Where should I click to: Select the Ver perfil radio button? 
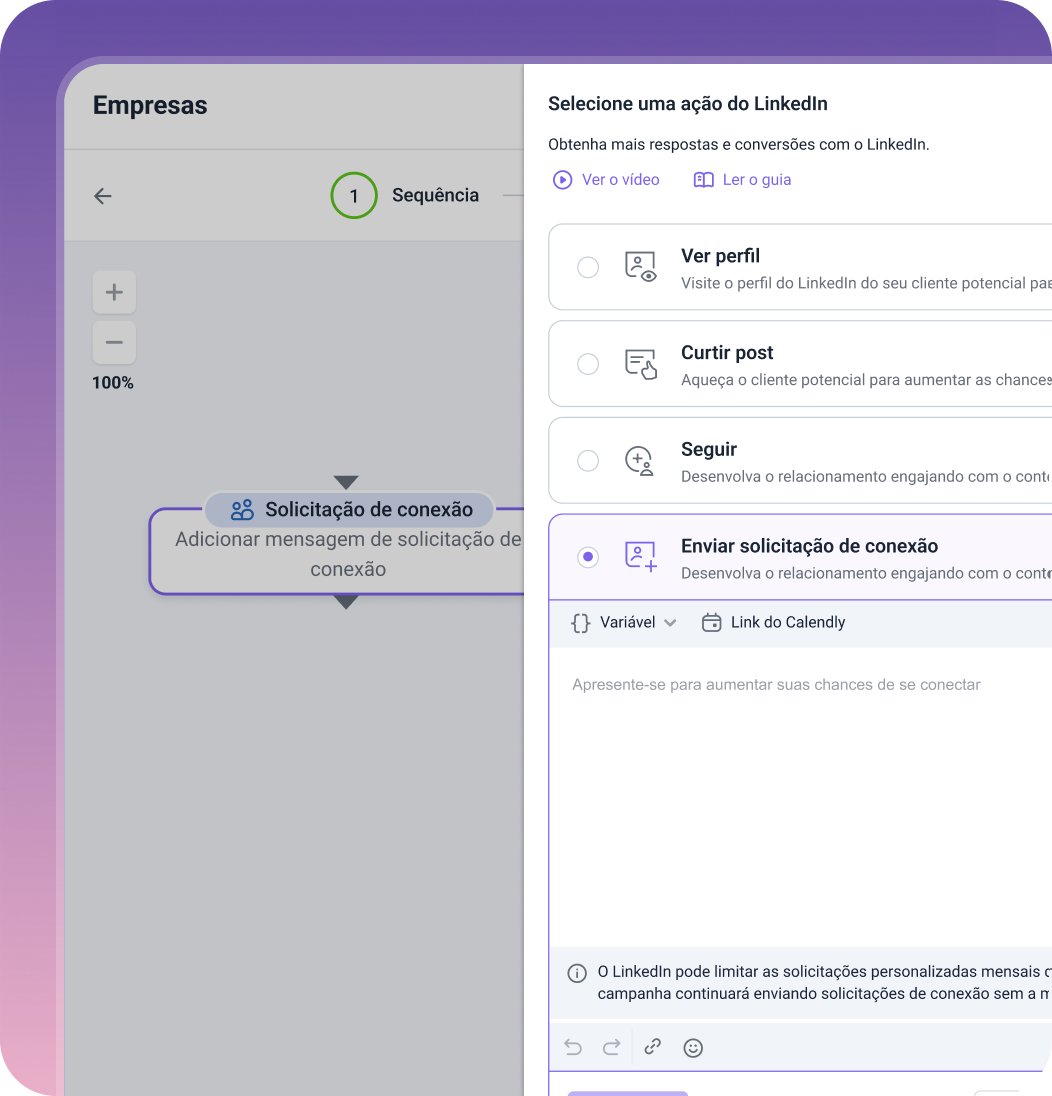(x=588, y=267)
